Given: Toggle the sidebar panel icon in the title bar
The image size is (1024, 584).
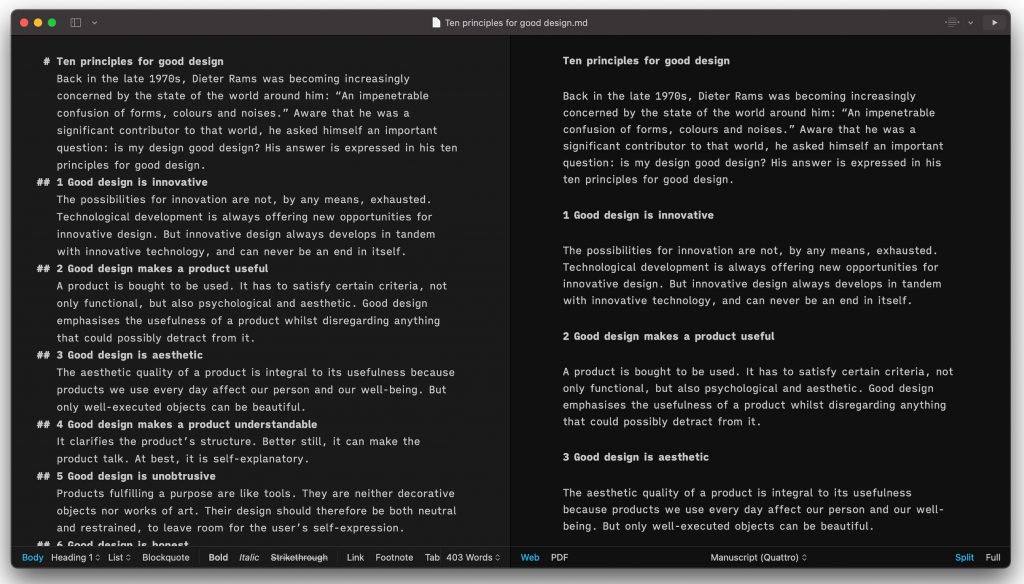Looking at the screenshot, I should [x=76, y=23].
